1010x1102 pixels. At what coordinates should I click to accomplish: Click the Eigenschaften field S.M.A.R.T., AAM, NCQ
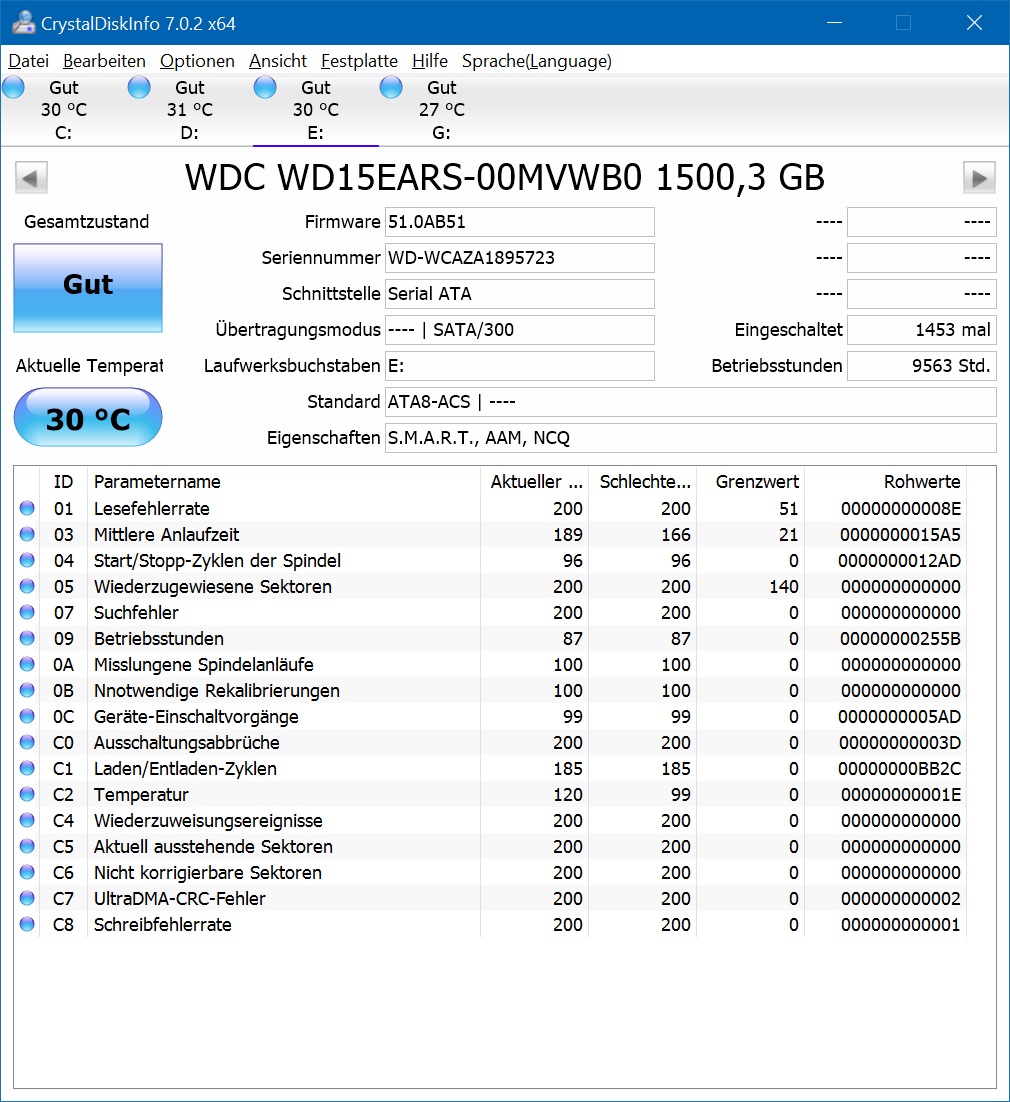pos(690,438)
